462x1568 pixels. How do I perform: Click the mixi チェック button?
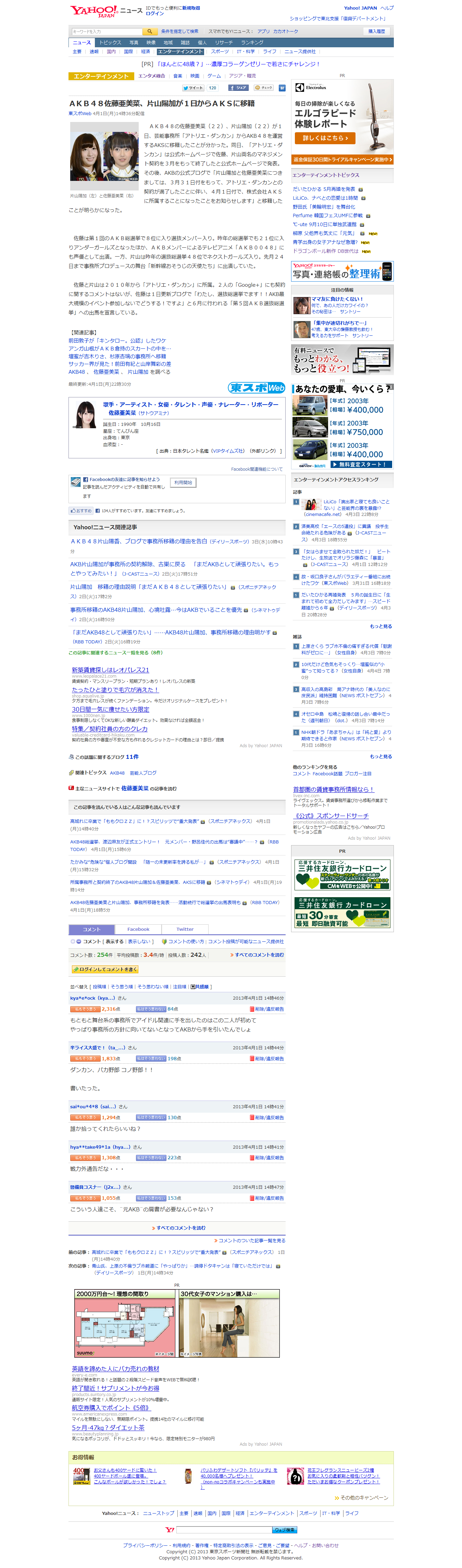(x=264, y=88)
